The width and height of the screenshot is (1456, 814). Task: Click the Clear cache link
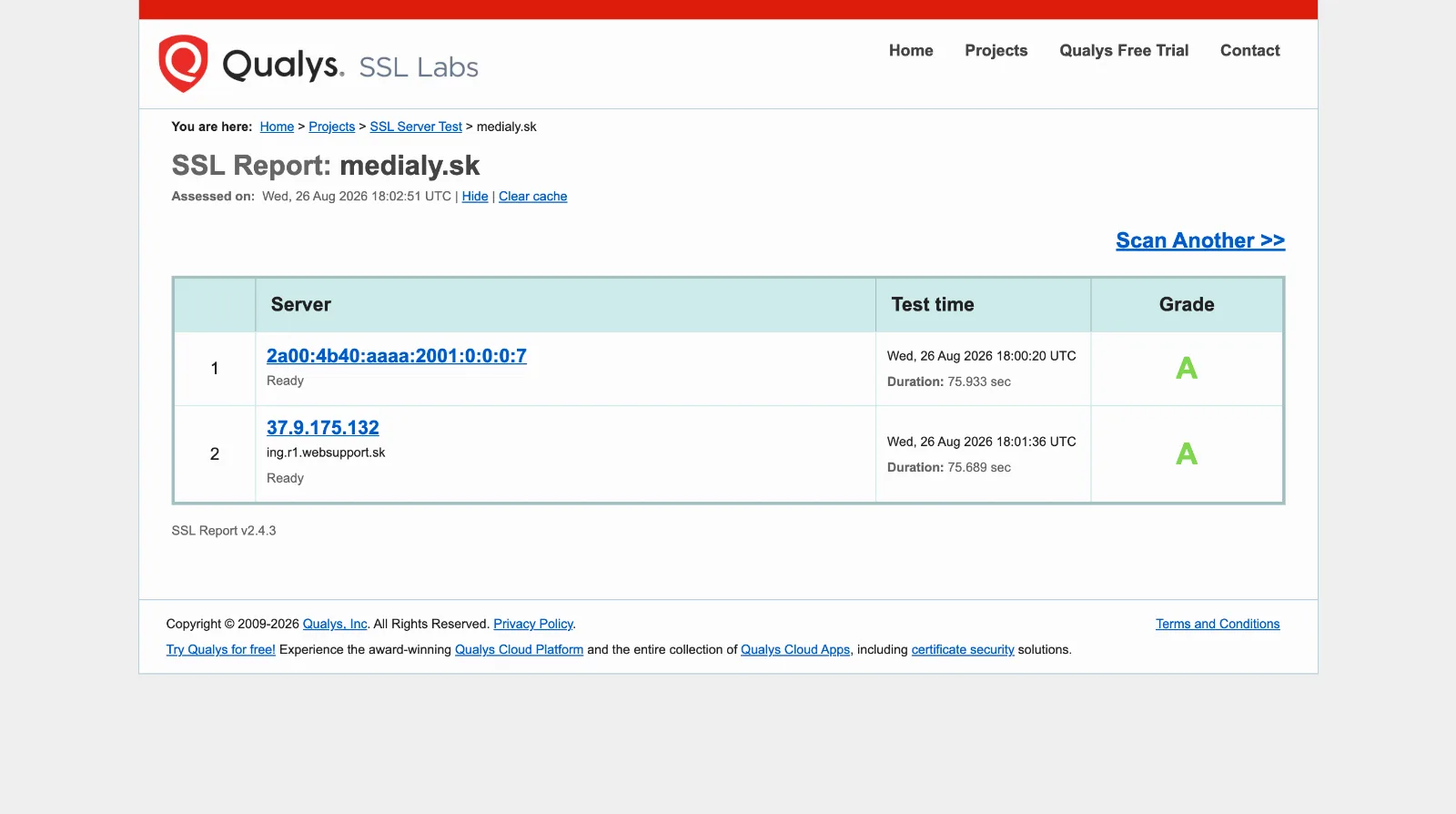[x=532, y=196]
